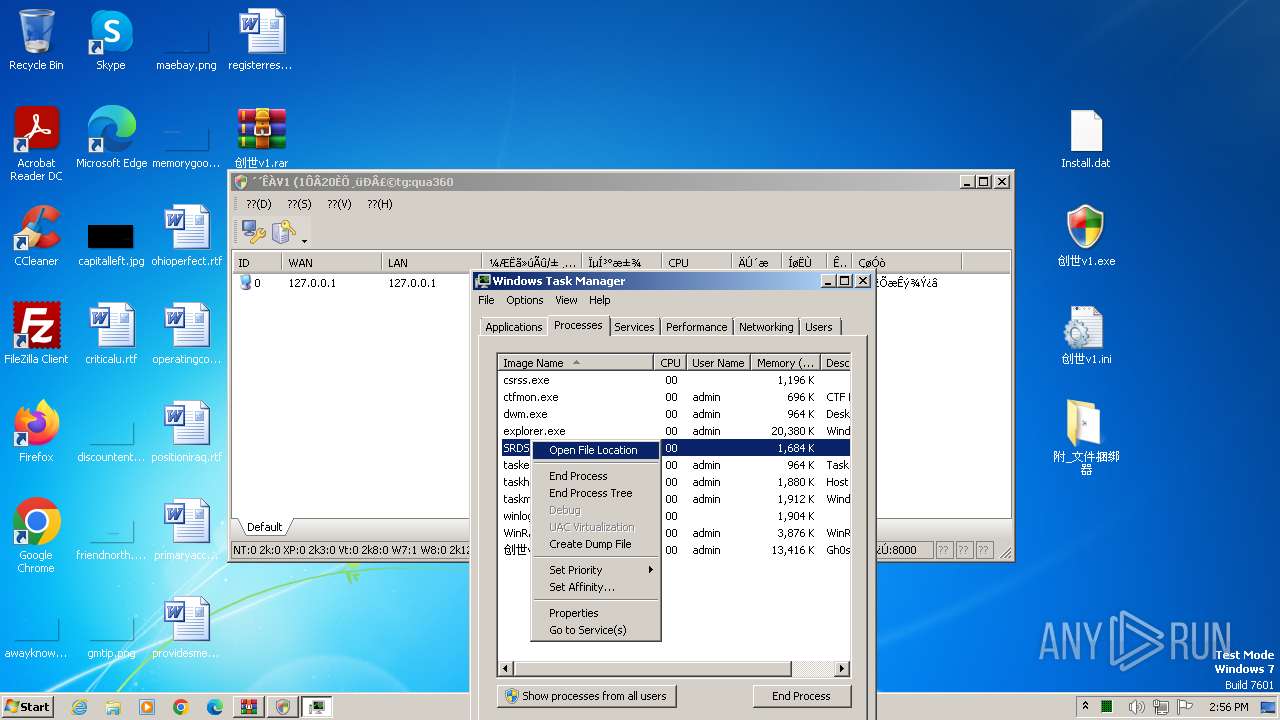Select the criticalu.rtf document icon
Viewport: 1280px width, 720px height.
click(x=111, y=334)
